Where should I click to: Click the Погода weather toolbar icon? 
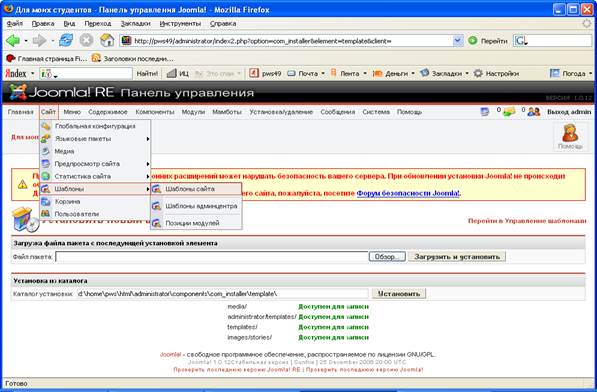555,73
